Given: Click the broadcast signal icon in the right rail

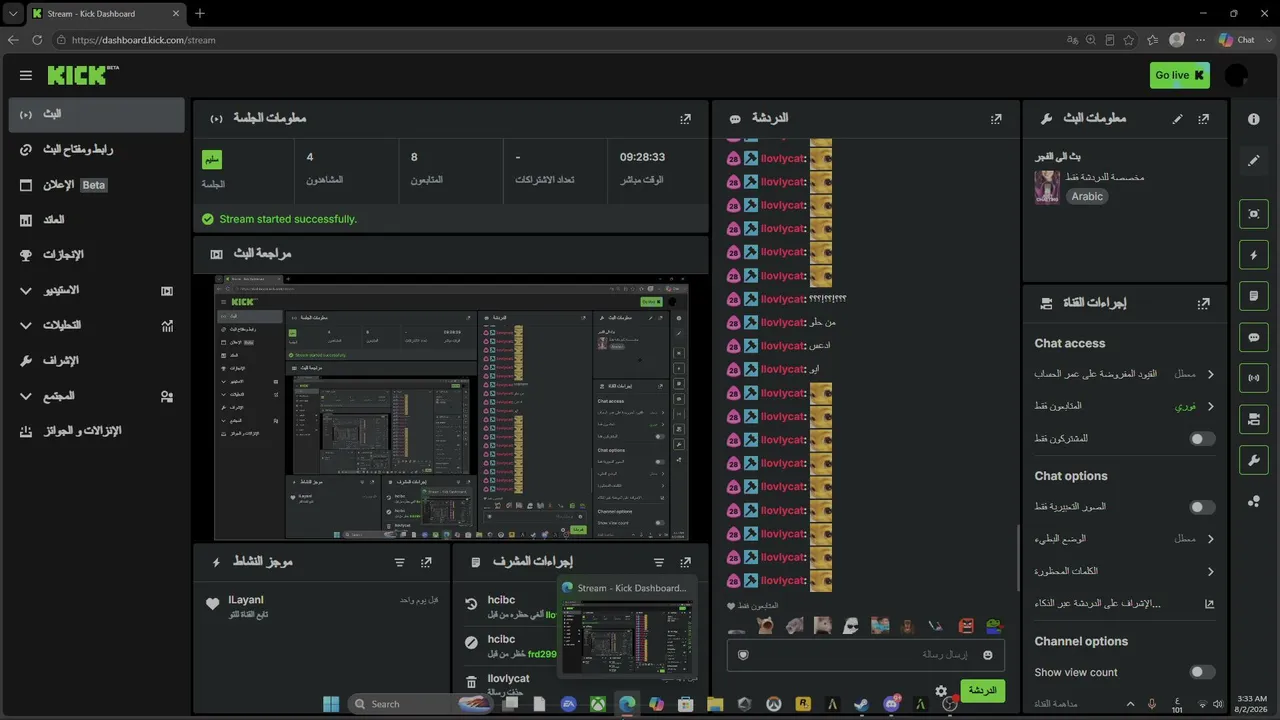Looking at the screenshot, I should click(x=1254, y=379).
